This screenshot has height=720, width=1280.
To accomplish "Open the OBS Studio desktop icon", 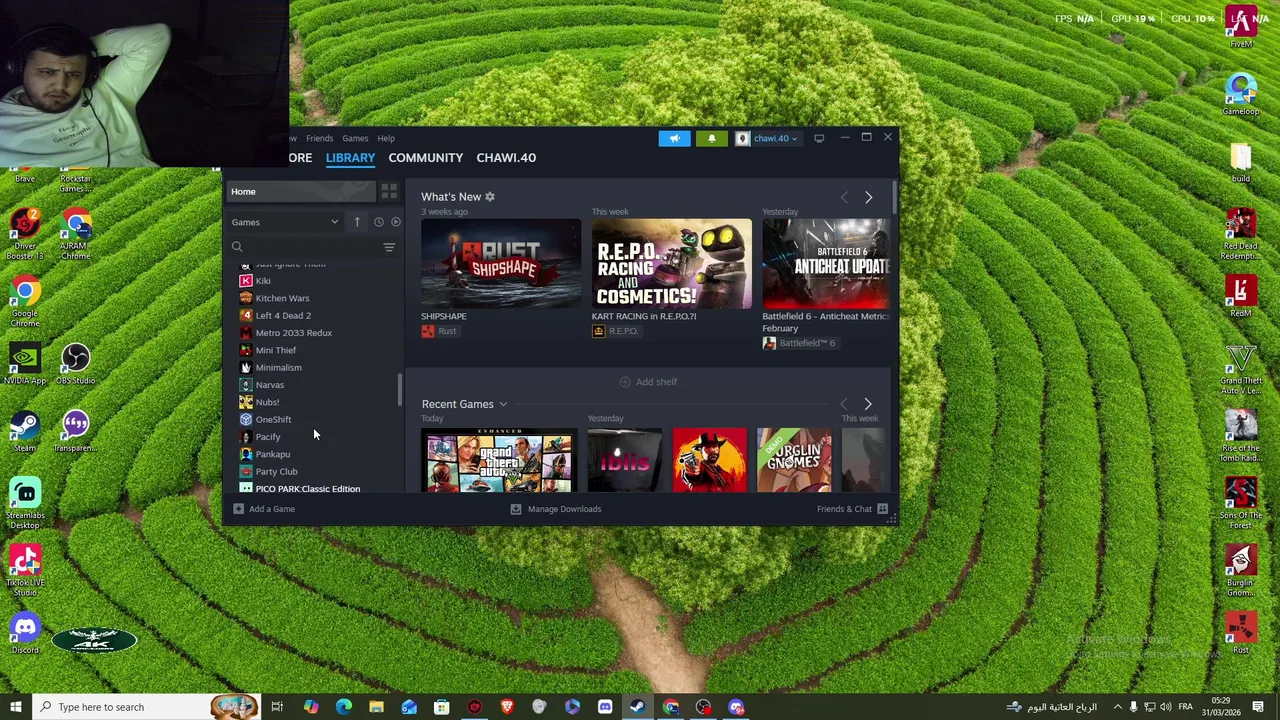I will tap(76, 363).
